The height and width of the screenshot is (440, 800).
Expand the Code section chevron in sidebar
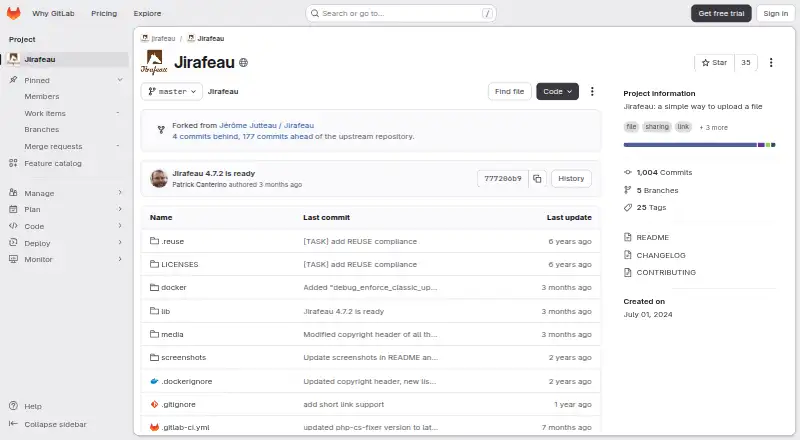(x=120, y=226)
